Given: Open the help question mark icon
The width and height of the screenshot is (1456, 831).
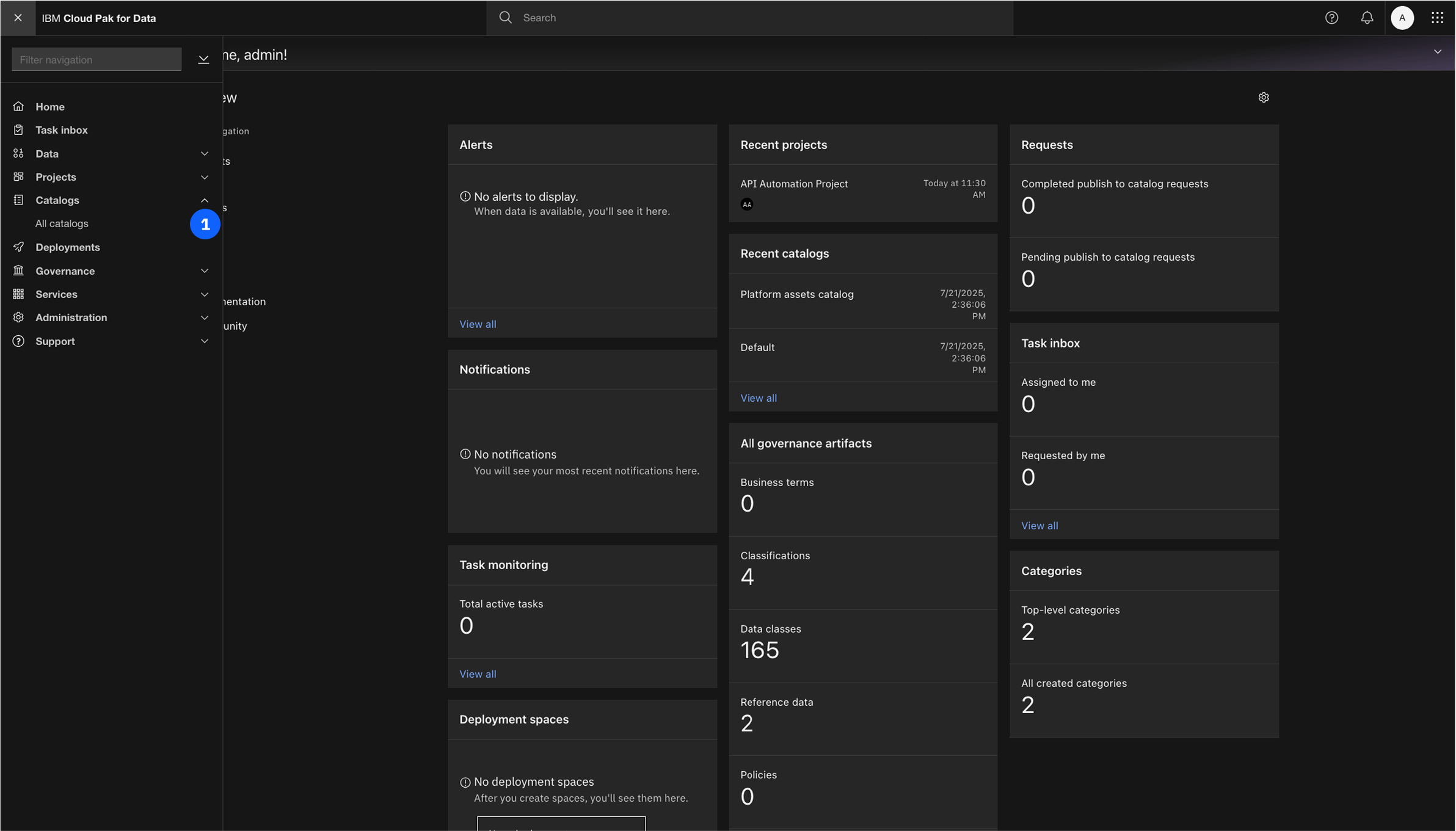Looking at the screenshot, I should [1331, 18].
